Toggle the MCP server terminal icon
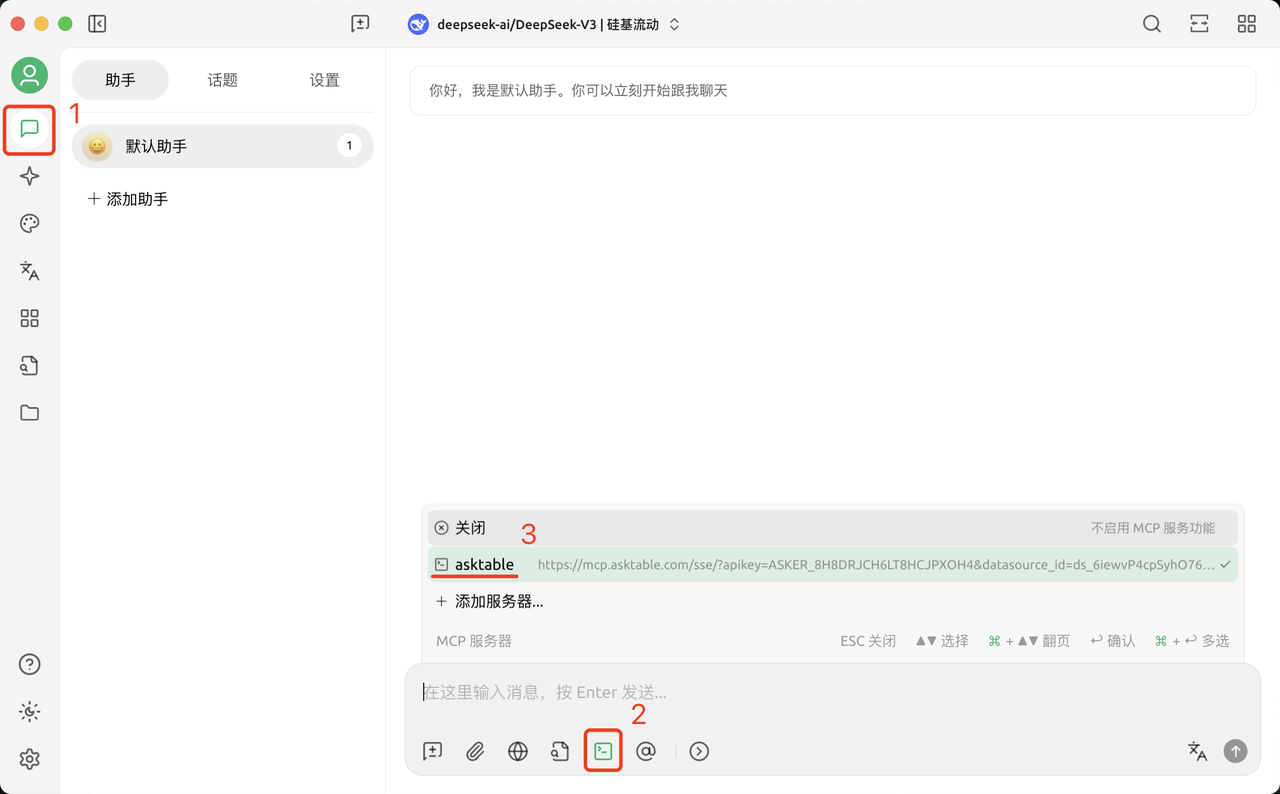This screenshot has height=794, width=1280. pyautogui.click(x=603, y=751)
